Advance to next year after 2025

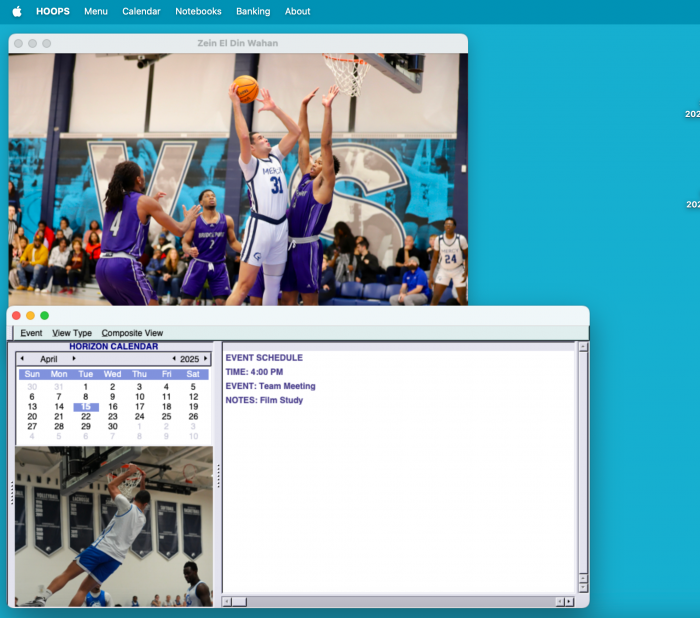[206, 359]
